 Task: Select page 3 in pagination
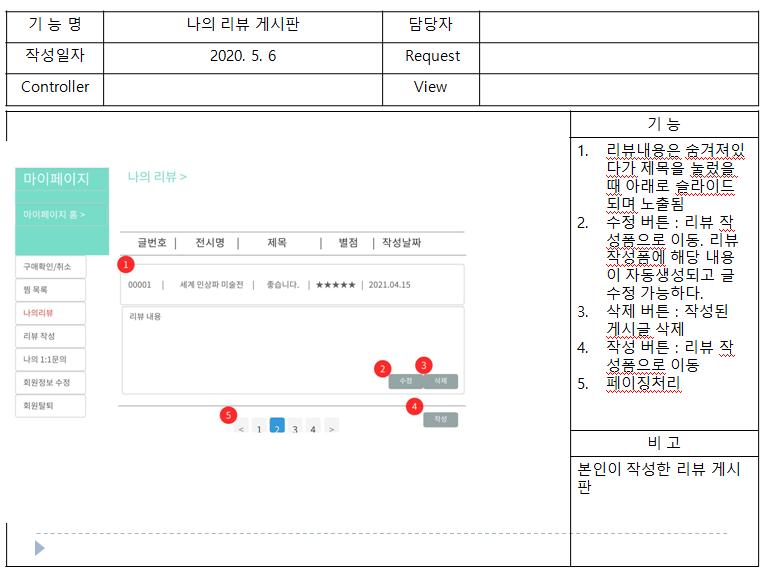[x=295, y=429]
